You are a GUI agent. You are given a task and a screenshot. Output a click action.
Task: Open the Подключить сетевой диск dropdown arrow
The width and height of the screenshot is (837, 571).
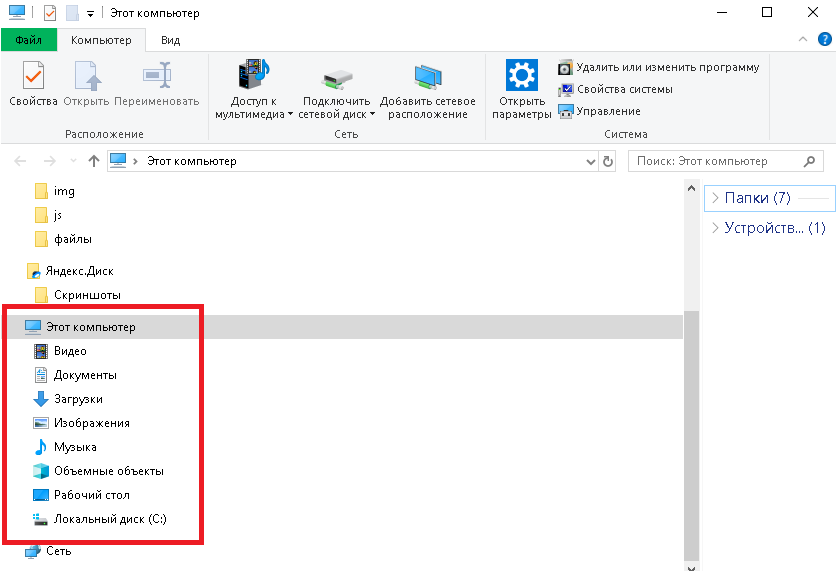(x=373, y=114)
